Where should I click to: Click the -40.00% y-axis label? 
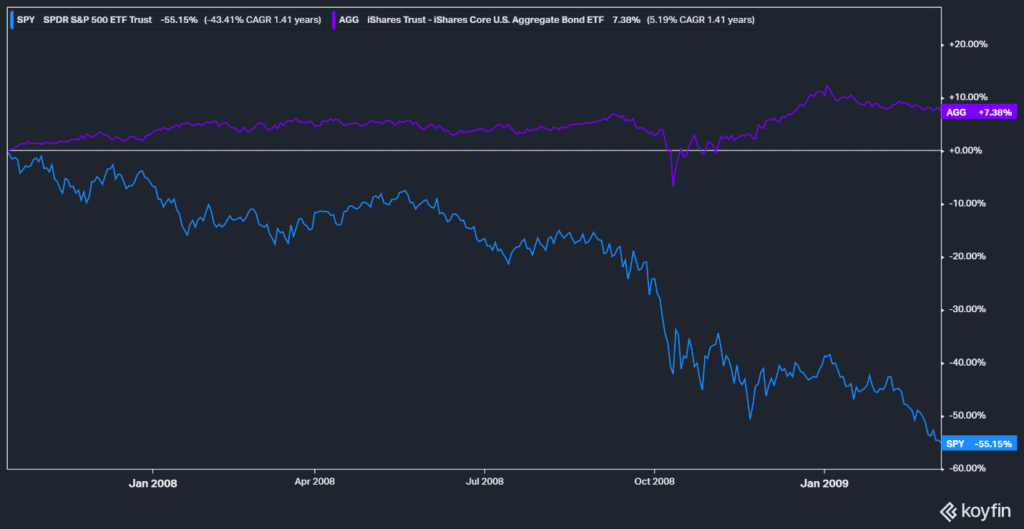click(x=969, y=362)
